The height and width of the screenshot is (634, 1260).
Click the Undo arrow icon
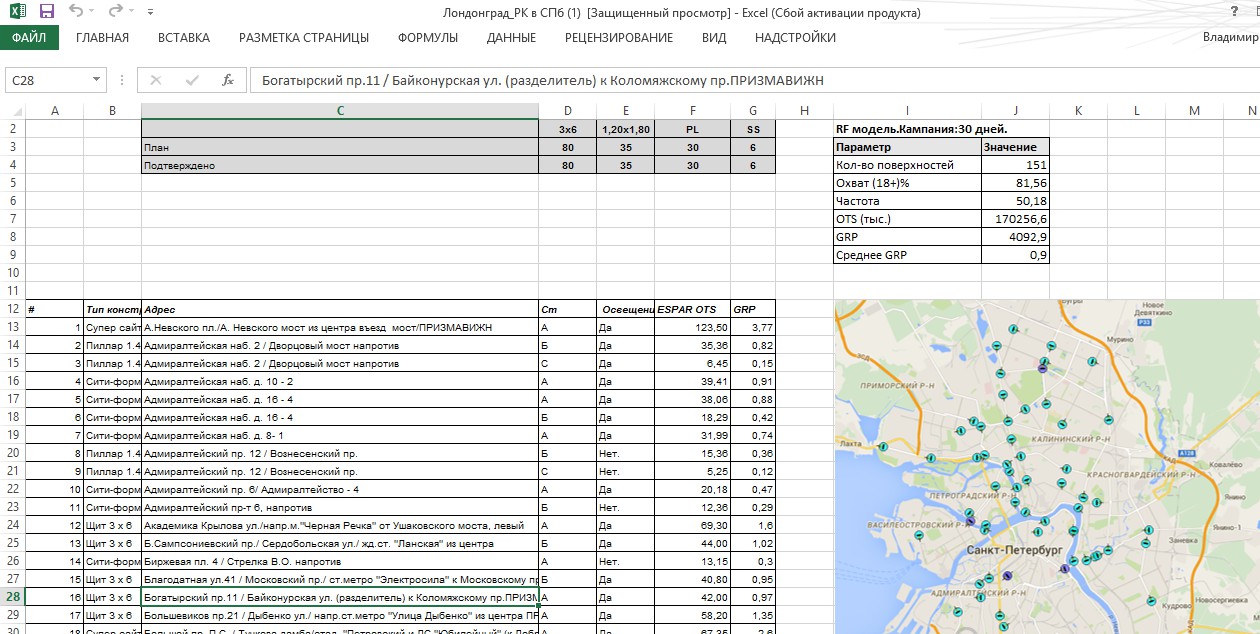pos(77,12)
